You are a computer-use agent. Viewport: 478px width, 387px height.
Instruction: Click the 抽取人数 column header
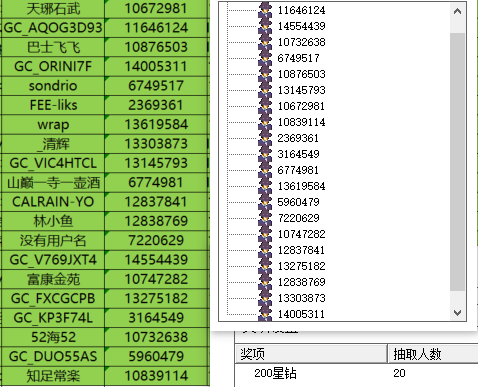point(433,354)
